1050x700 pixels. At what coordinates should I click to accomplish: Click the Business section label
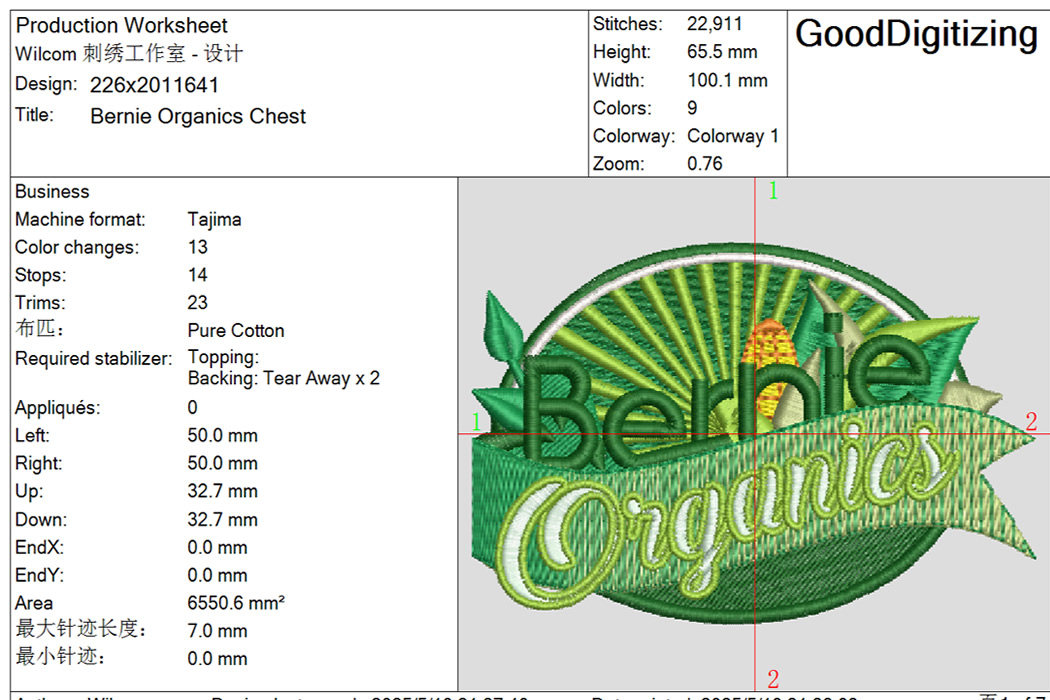point(52,192)
